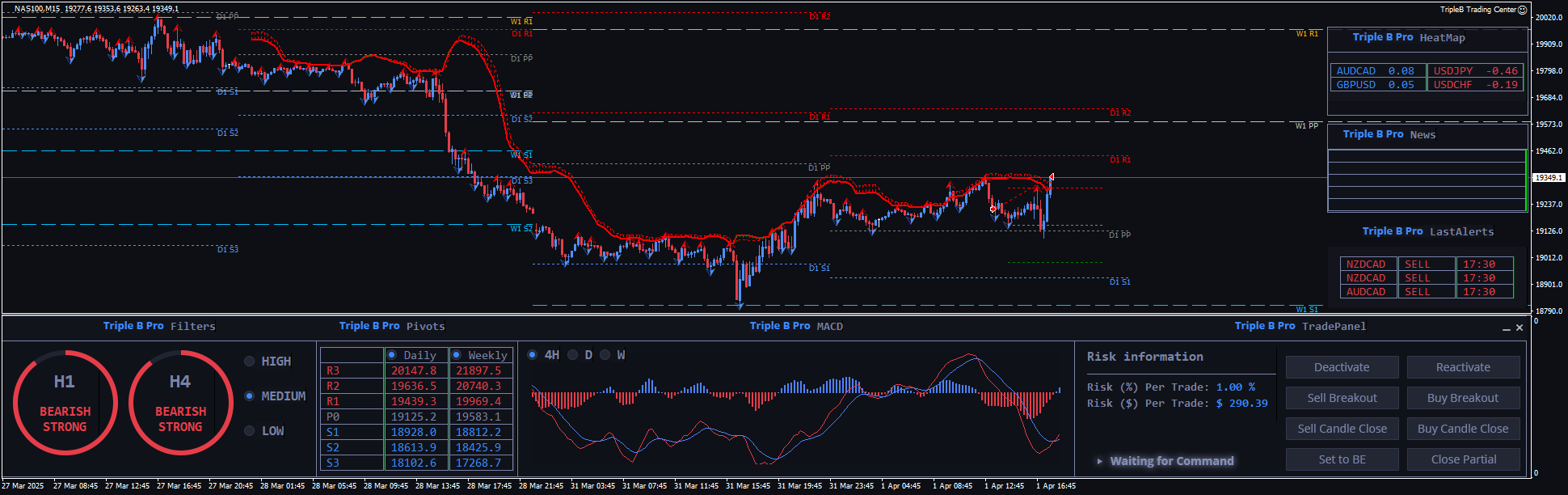This screenshot has height=495, width=1568.
Task: Toggle the Weekly pivots radio button
Action: click(x=457, y=355)
